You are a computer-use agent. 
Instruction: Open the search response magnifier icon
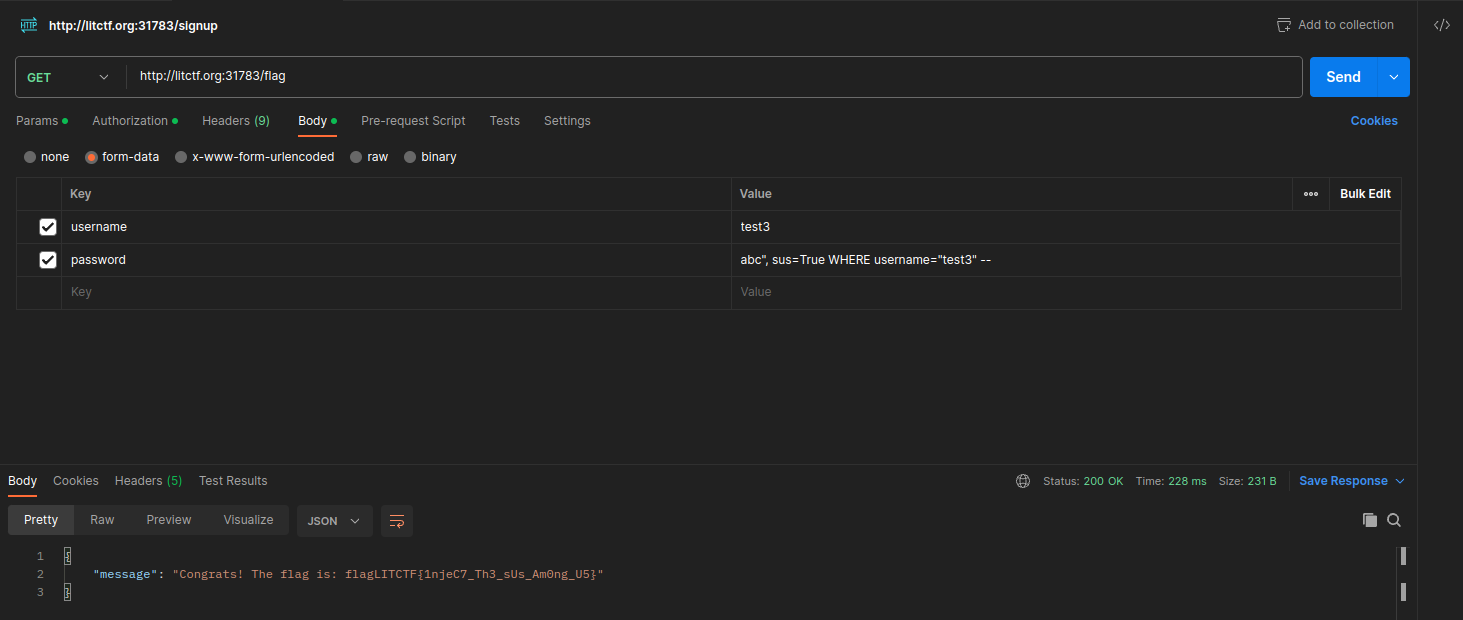pos(1394,520)
